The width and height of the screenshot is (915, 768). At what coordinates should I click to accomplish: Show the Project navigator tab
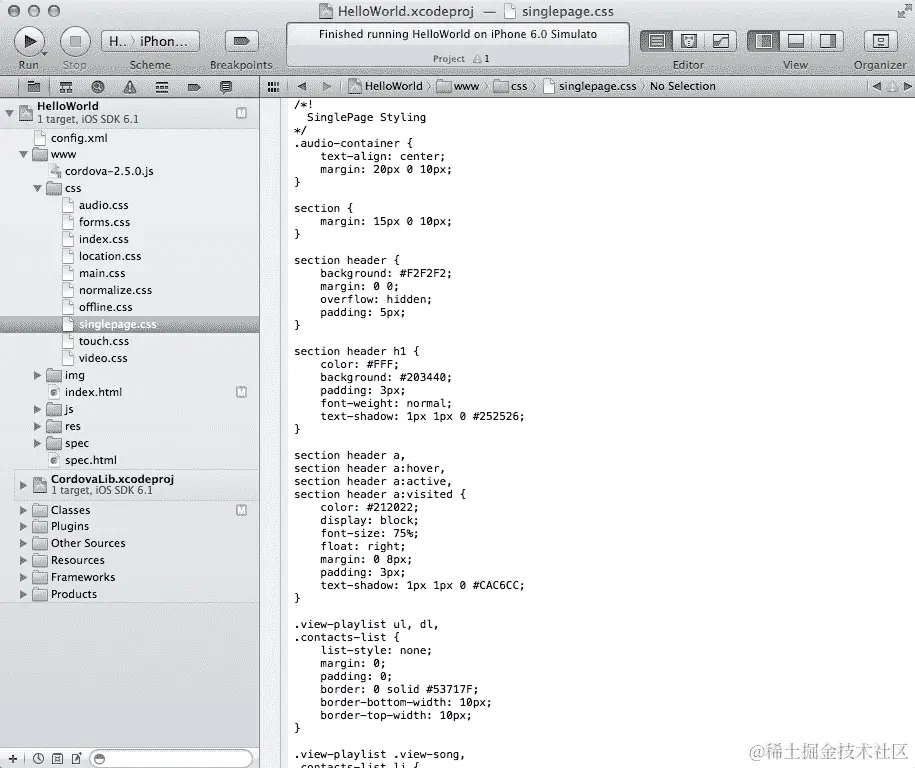34,88
